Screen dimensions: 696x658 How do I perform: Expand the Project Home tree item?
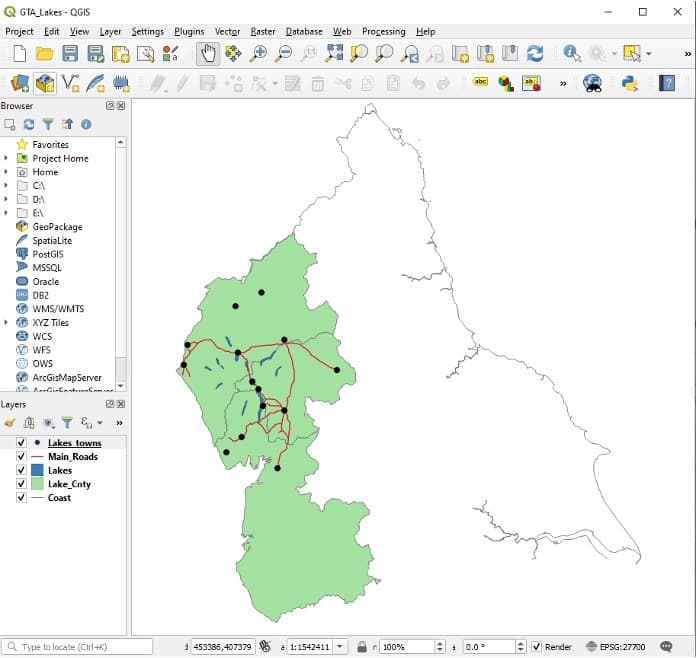click(x=6, y=158)
